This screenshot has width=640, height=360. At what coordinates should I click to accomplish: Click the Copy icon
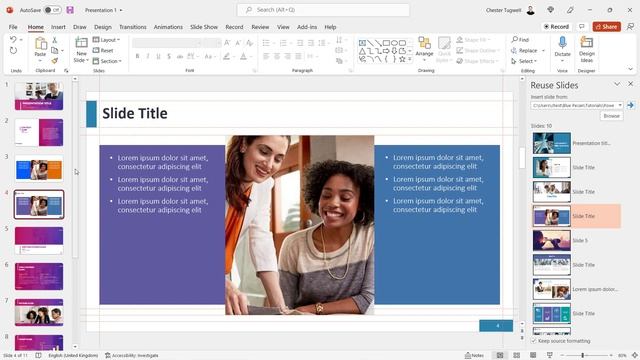54,50
